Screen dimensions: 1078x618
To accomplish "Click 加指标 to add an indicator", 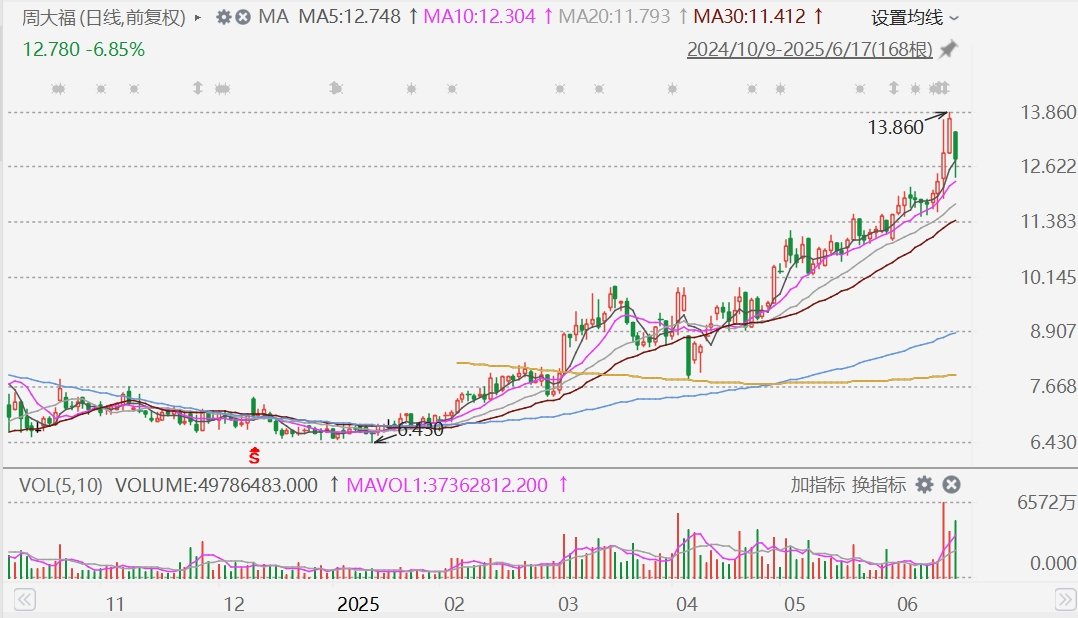I will click(817, 485).
